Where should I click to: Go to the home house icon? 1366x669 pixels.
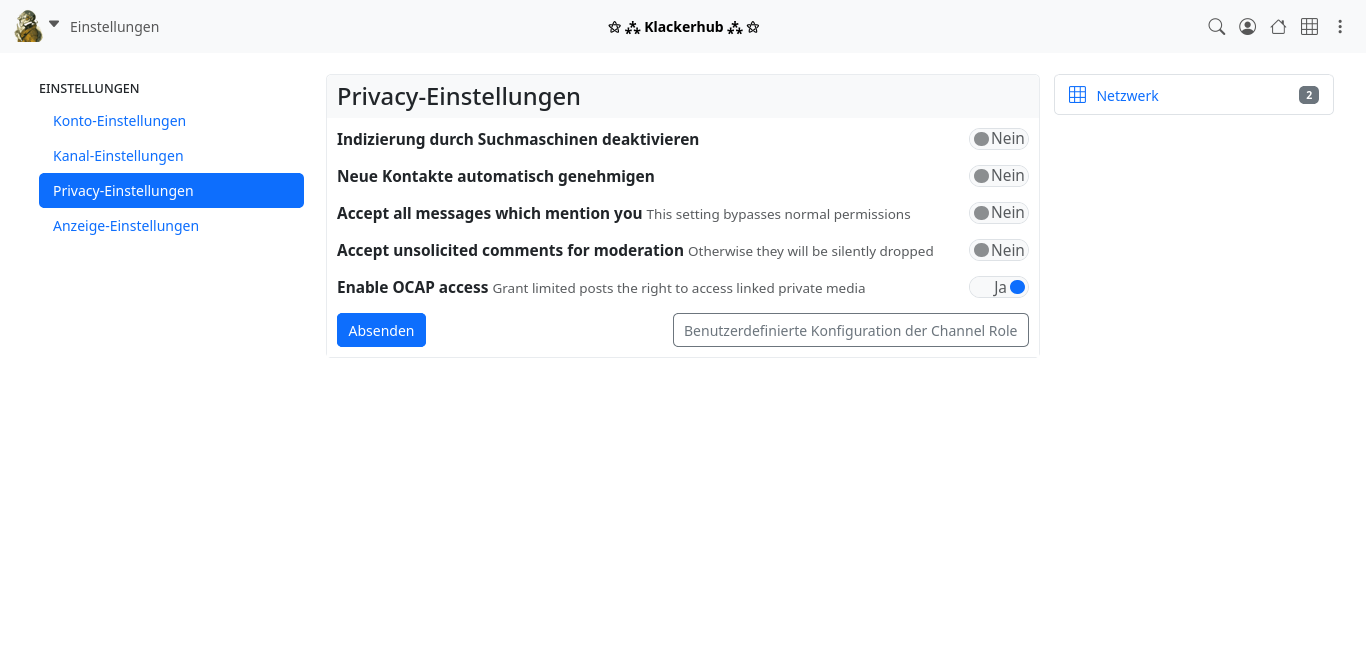(x=1278, y=27)
